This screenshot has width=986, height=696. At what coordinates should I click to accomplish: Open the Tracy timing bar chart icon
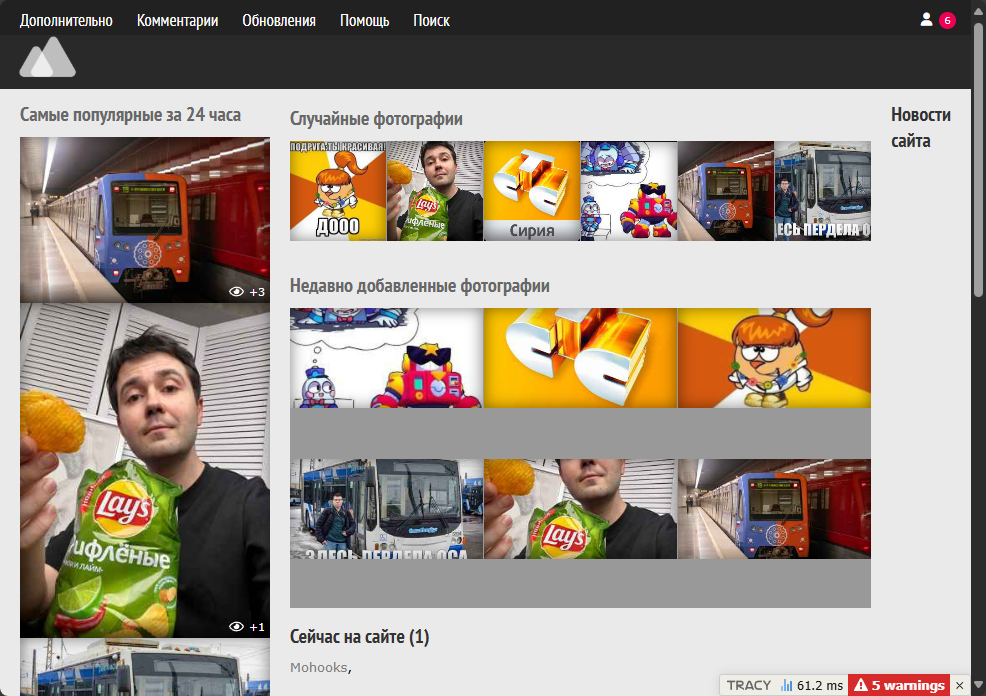(x=786, y=685)
